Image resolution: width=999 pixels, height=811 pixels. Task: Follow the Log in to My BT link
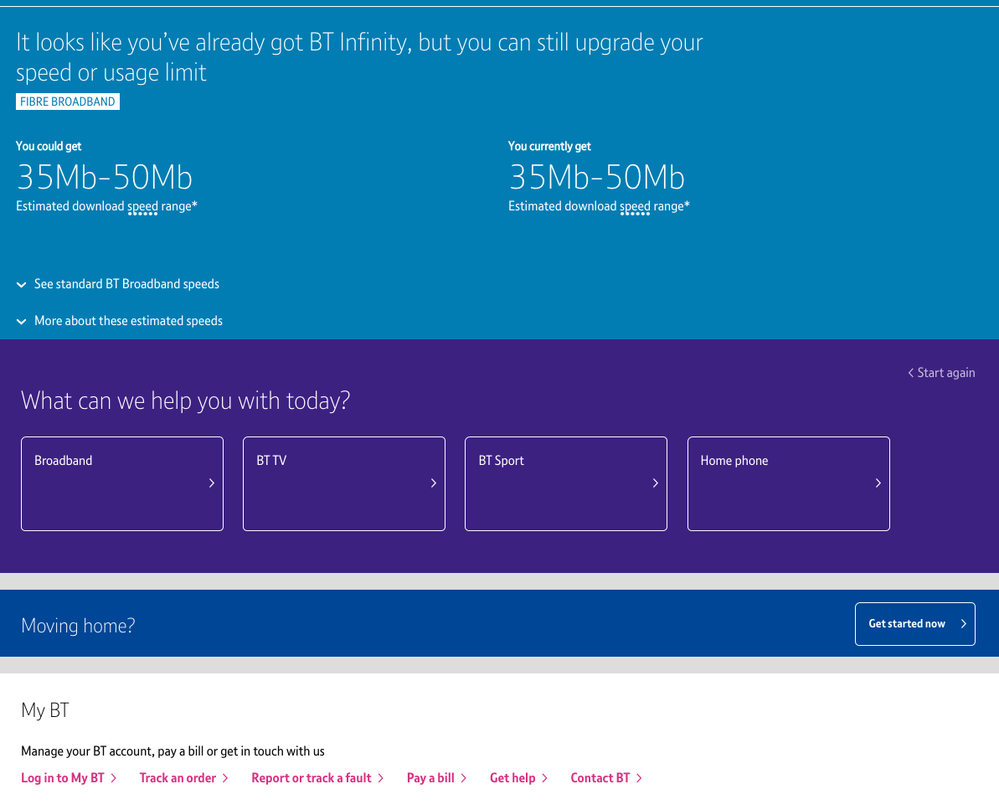[69, 778]
